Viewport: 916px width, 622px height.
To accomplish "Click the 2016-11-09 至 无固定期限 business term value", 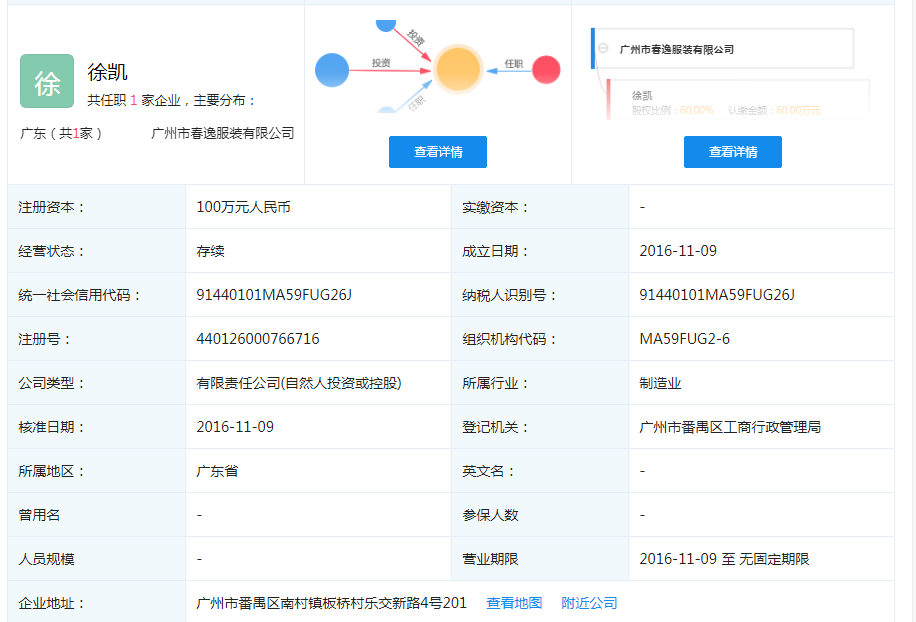I will (724, 559).
